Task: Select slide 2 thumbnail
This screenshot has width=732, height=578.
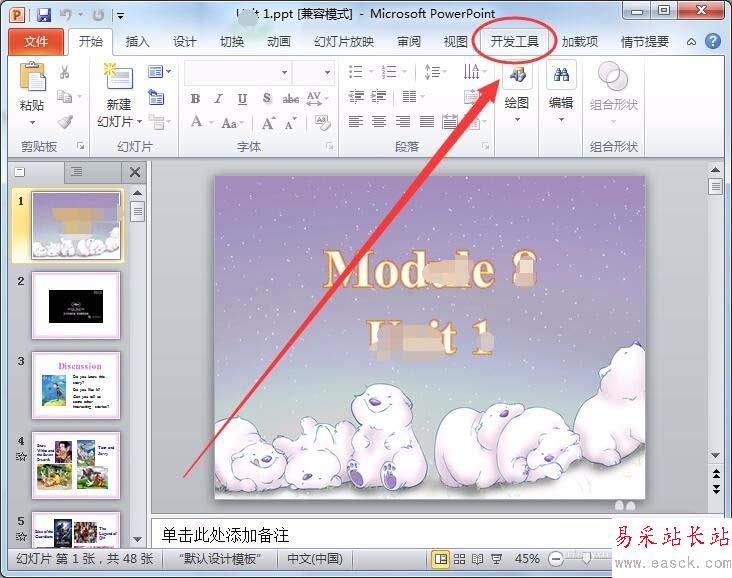Action: tap(76, 306)
